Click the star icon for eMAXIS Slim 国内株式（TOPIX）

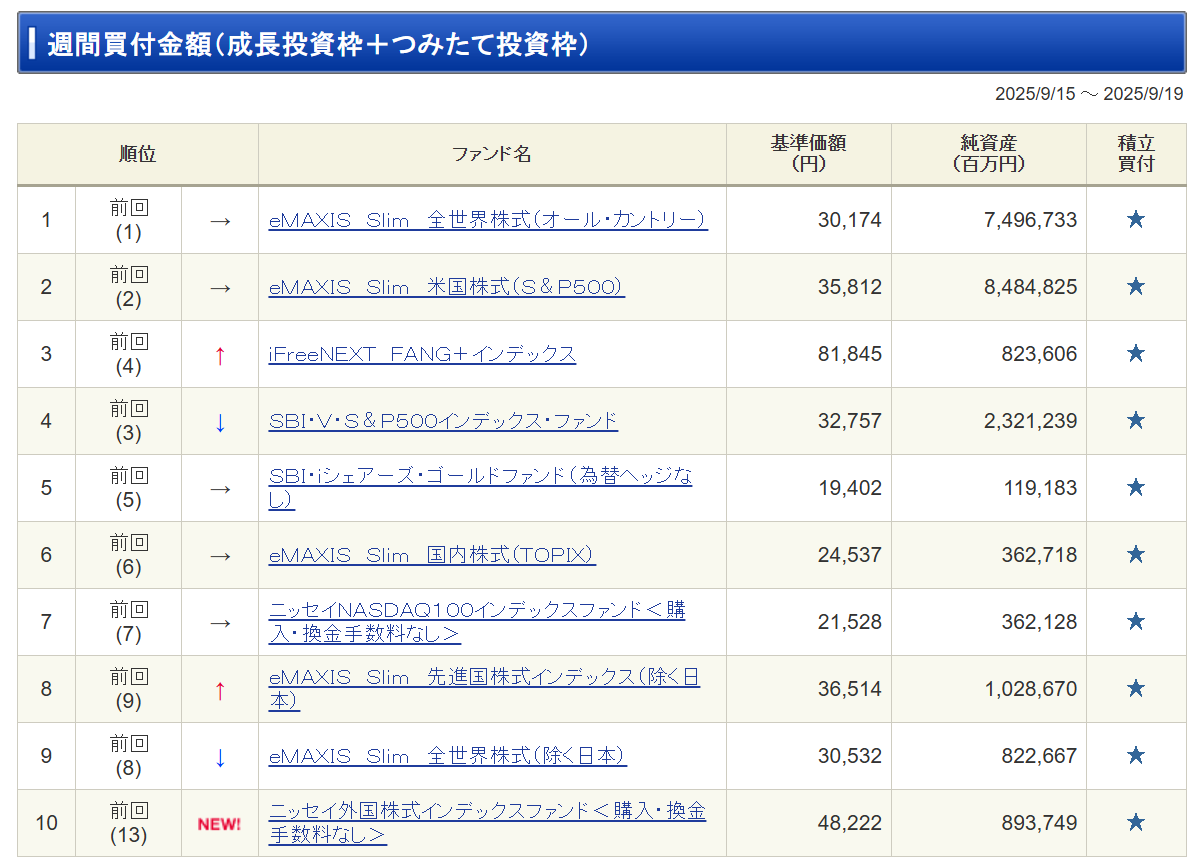coord(1136,555)
